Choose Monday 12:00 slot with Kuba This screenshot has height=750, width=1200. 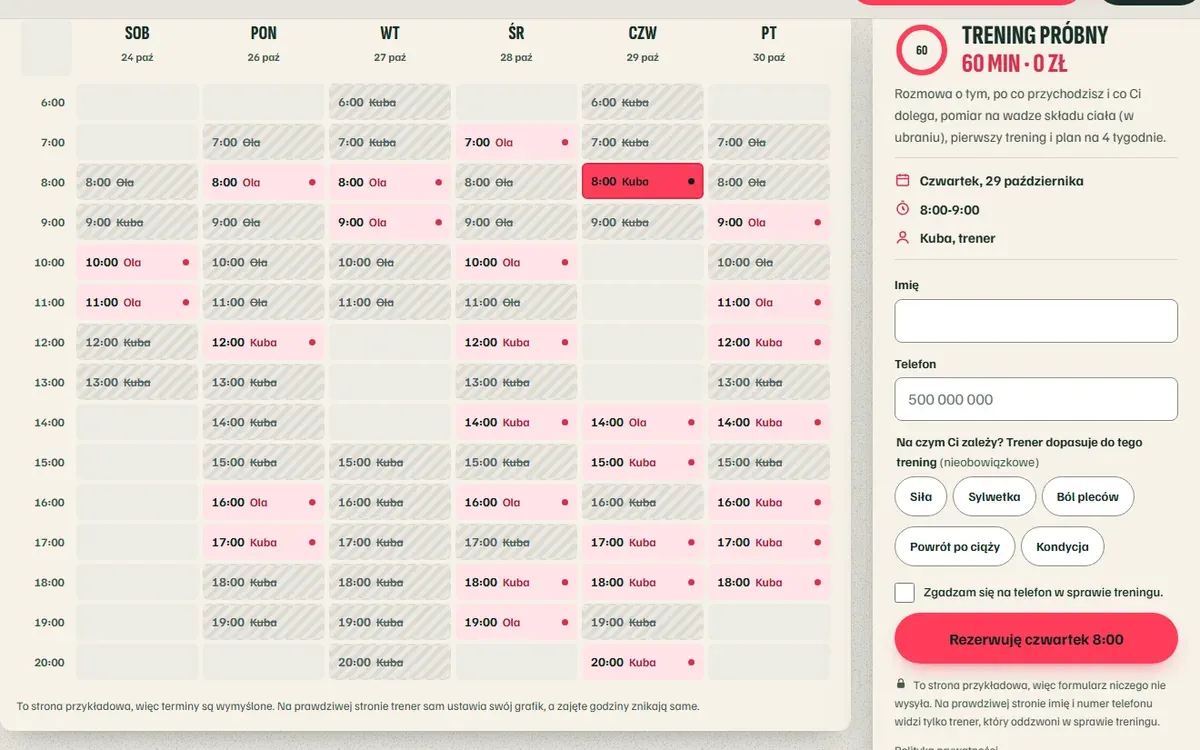[x=264, y=342]
